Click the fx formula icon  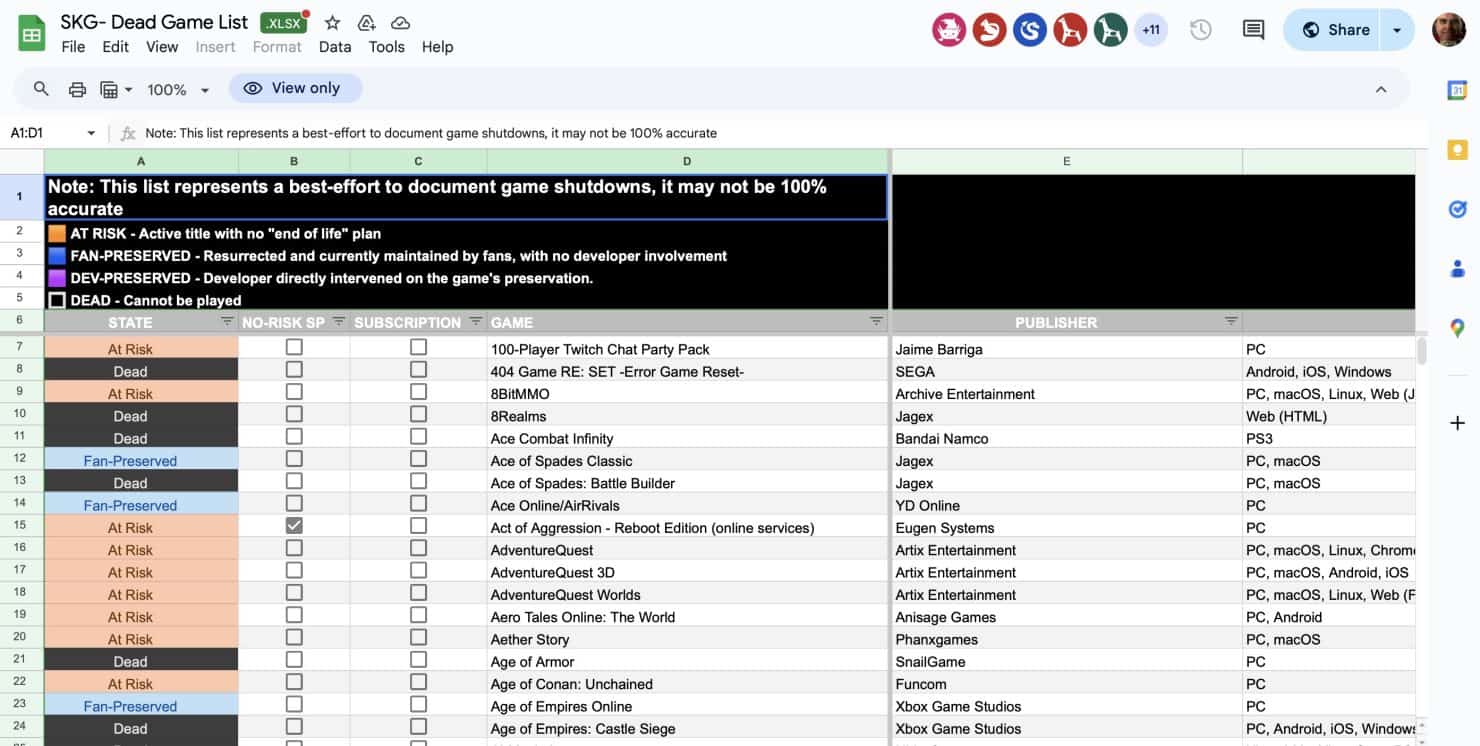click(128, 133)
